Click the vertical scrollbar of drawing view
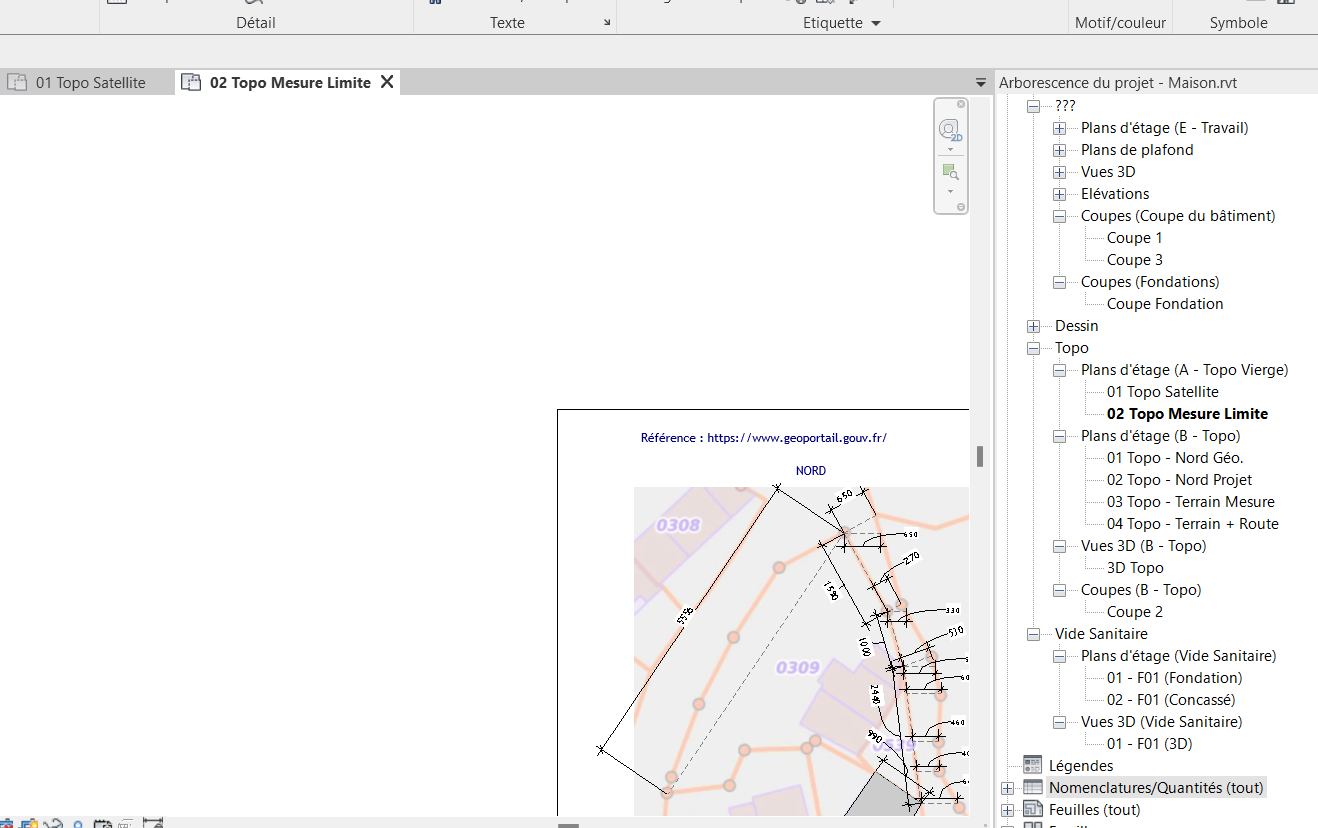 tap(980, 456)
